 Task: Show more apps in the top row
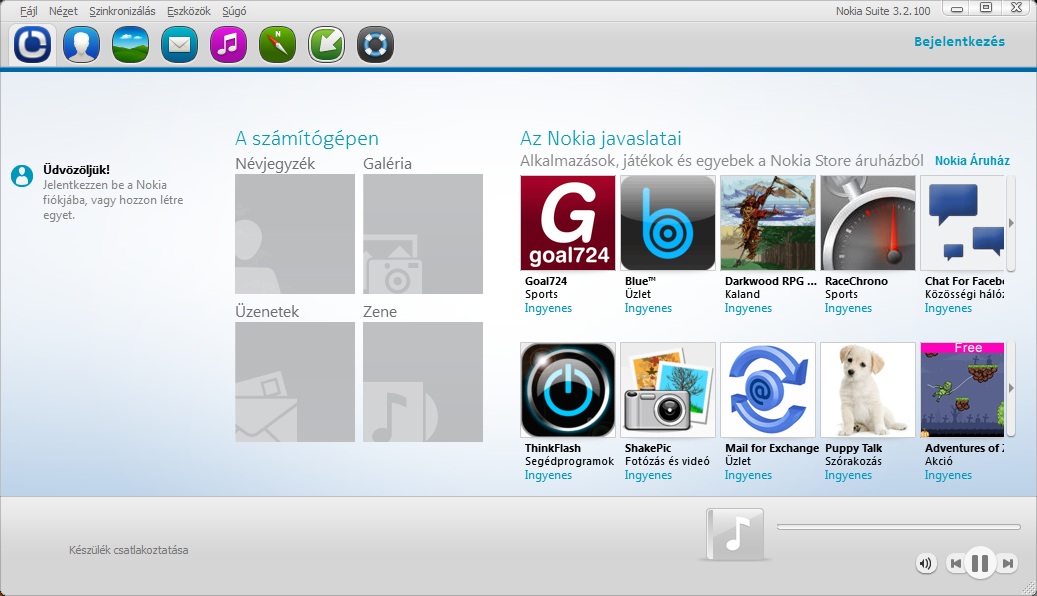tap(1011, 223)
